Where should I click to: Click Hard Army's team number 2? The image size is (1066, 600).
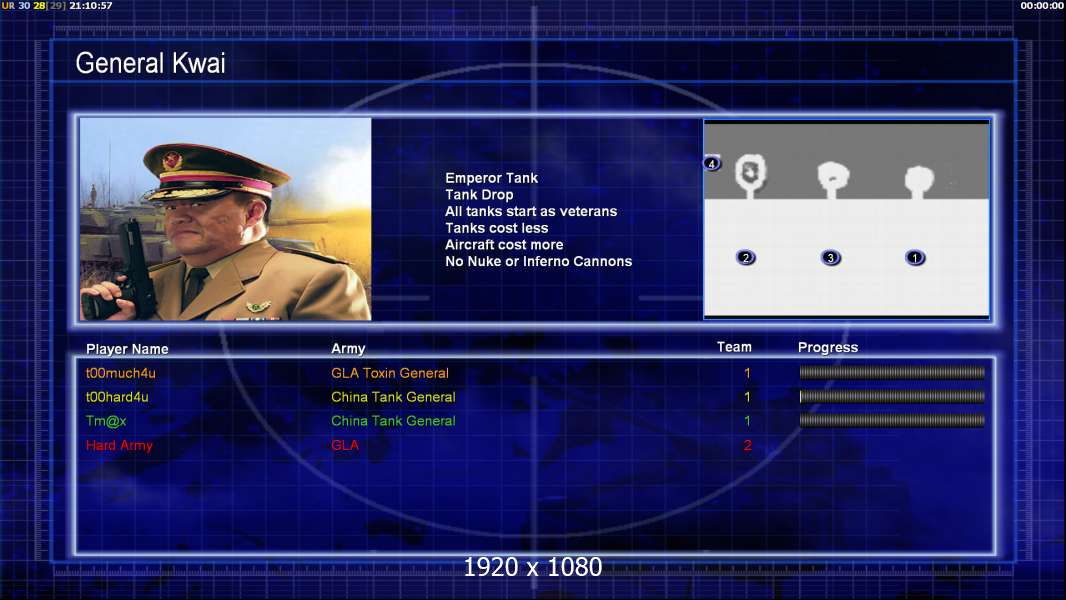pyautogui.click(x=747, y=446)
